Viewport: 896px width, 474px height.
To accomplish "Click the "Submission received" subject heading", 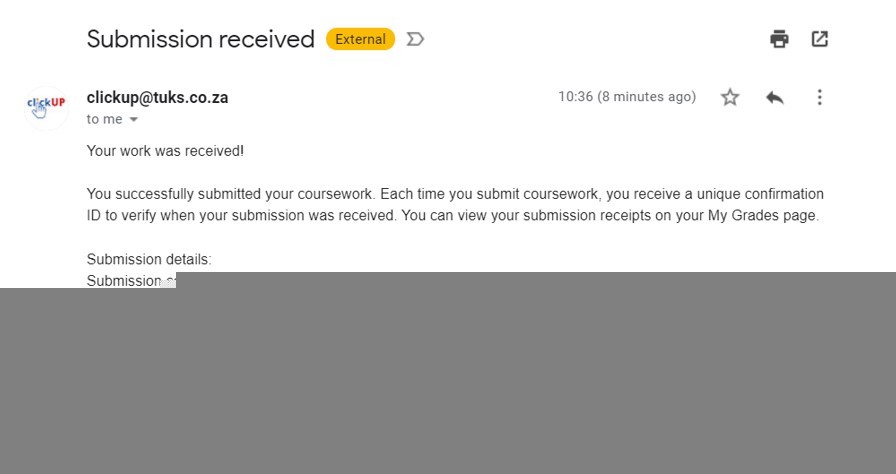I will (200, 39).
